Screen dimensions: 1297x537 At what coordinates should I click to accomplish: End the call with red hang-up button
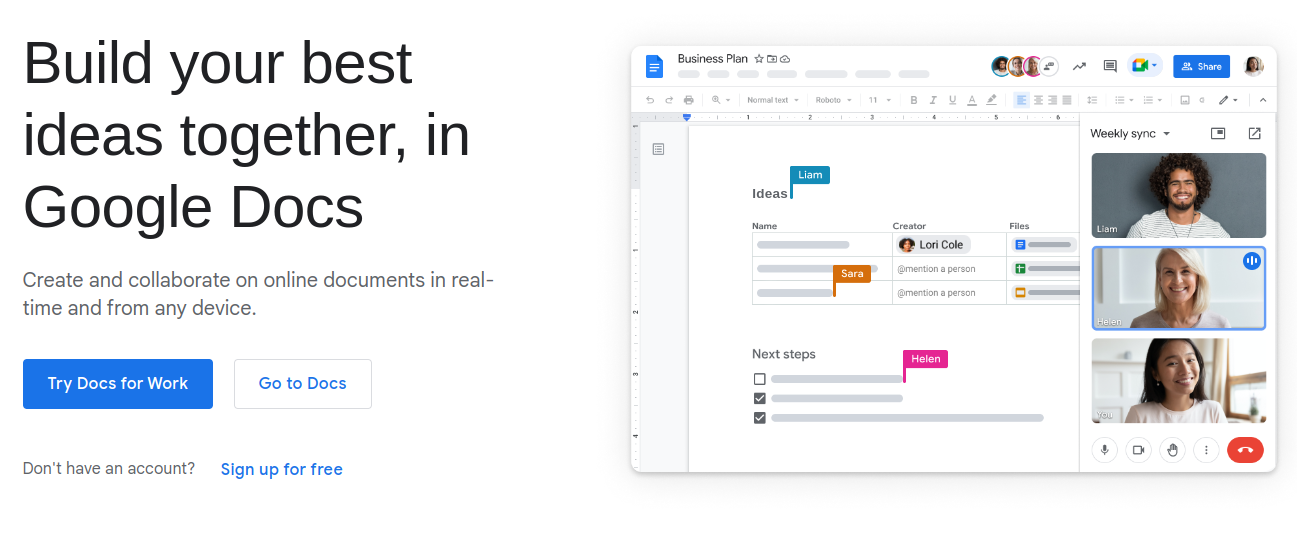coord(1245,450)
